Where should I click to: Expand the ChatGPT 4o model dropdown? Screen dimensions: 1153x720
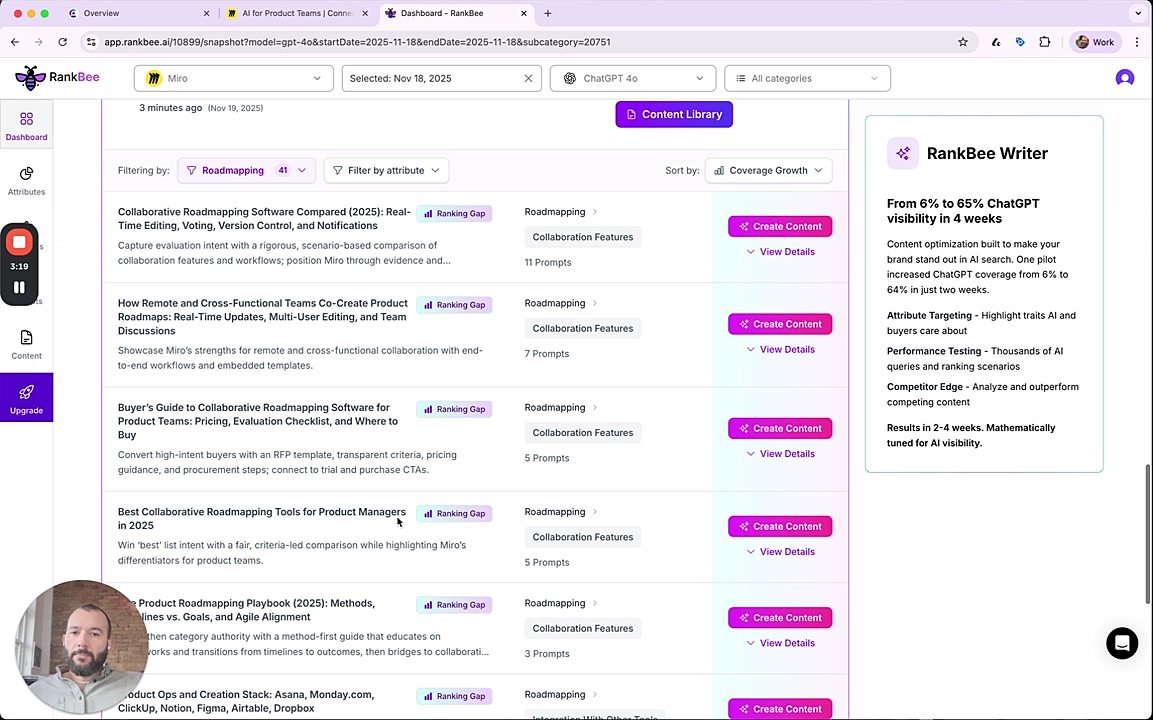(x=632, y=78)
